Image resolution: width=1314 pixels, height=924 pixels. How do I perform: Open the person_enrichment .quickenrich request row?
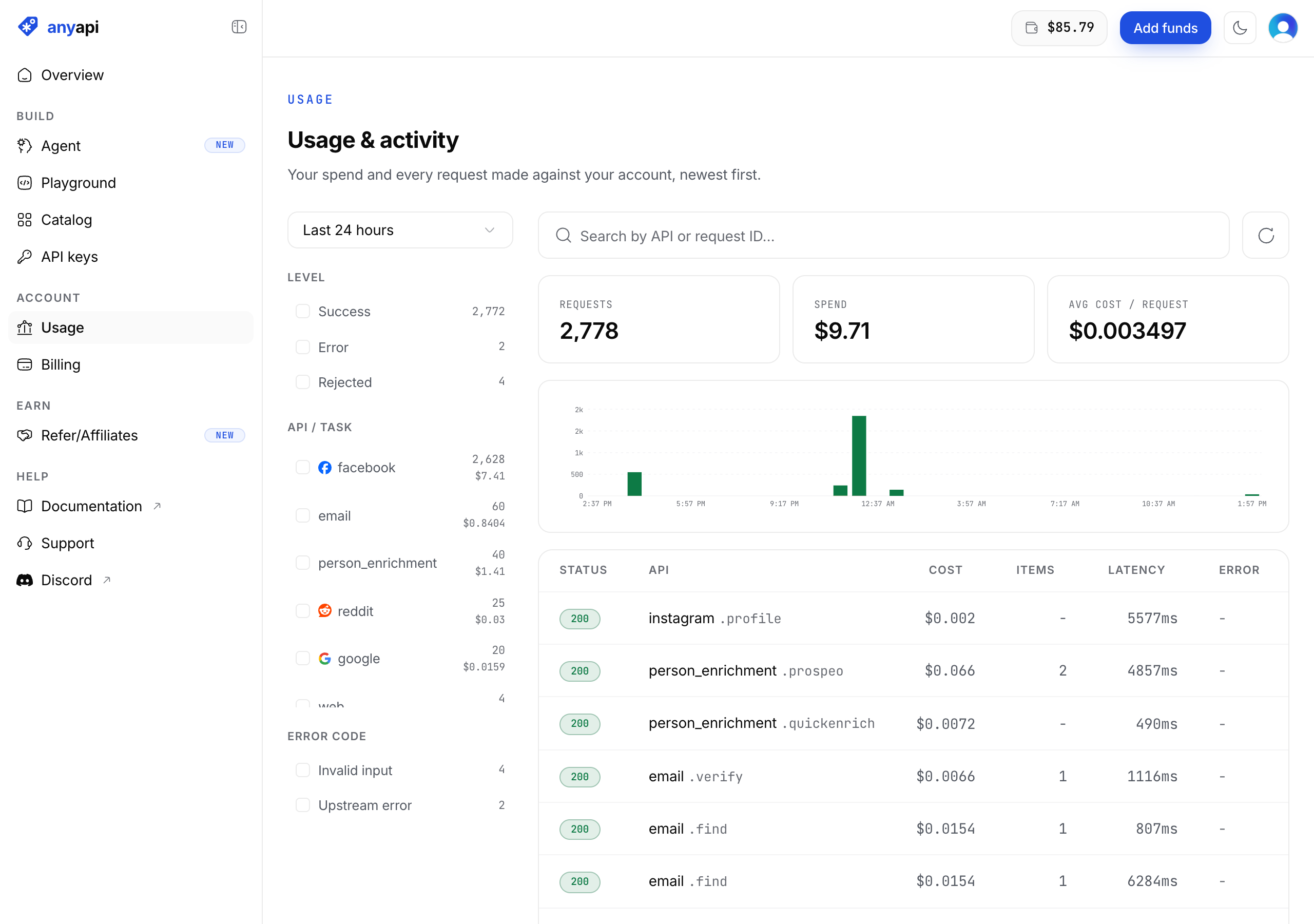click(914, 724)
